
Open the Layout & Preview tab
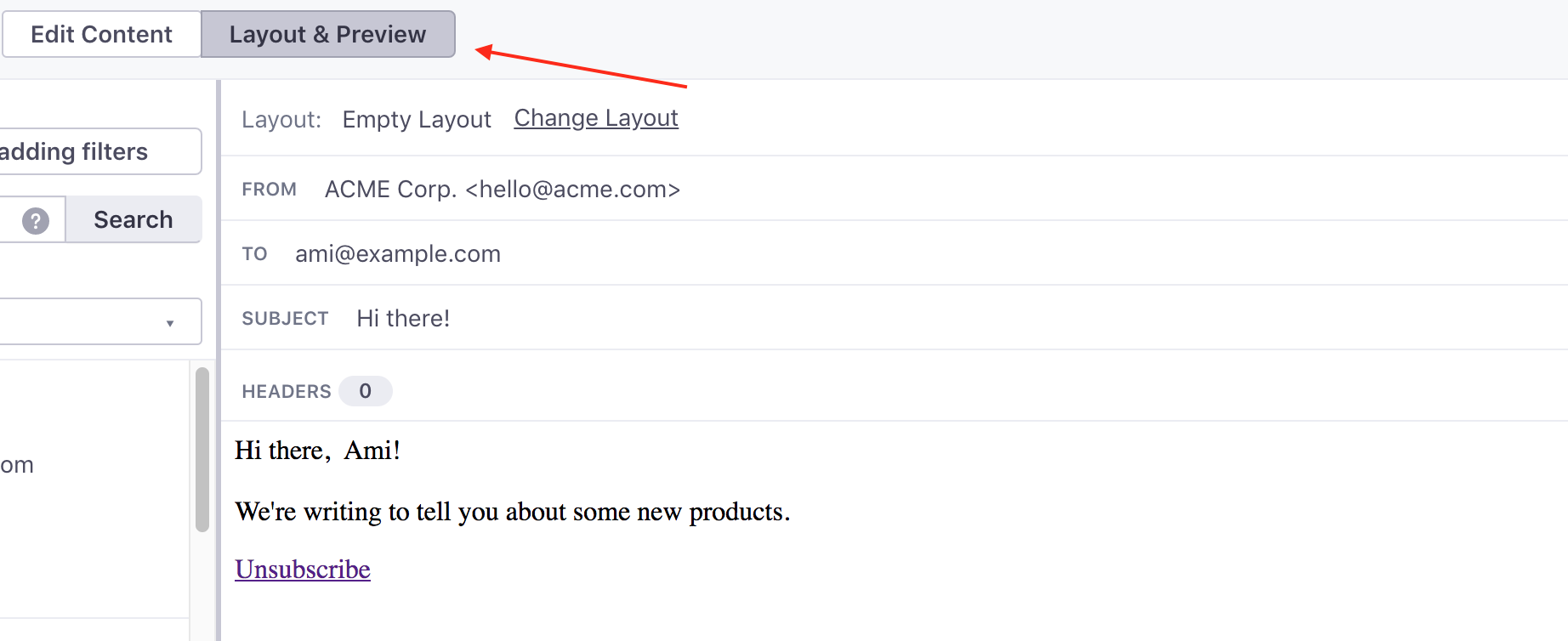pos(328,34)
